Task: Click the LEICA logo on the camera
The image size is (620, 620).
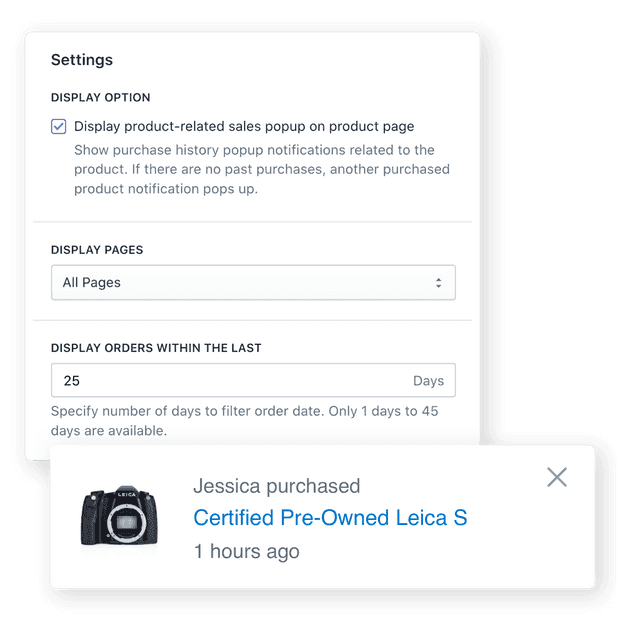Action: point(127,494)
